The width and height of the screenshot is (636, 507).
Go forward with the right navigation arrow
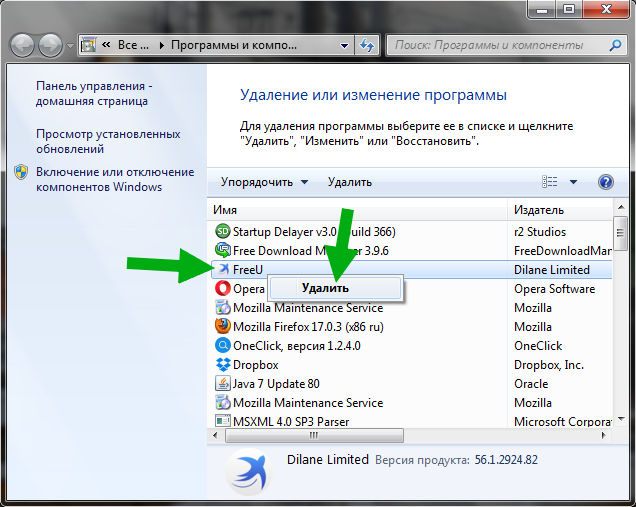point(50,45)
